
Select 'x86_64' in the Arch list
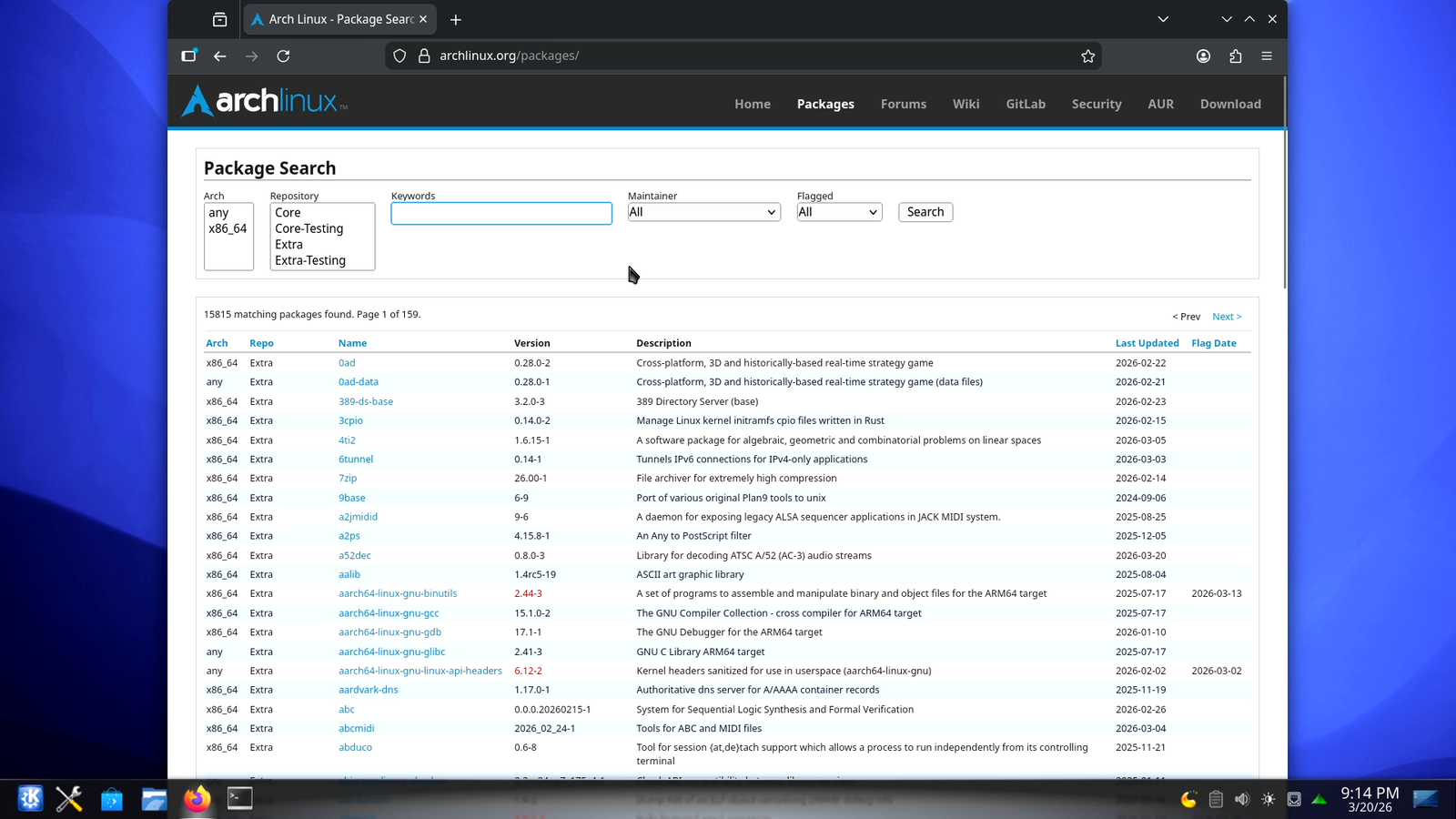click(227, 228)
